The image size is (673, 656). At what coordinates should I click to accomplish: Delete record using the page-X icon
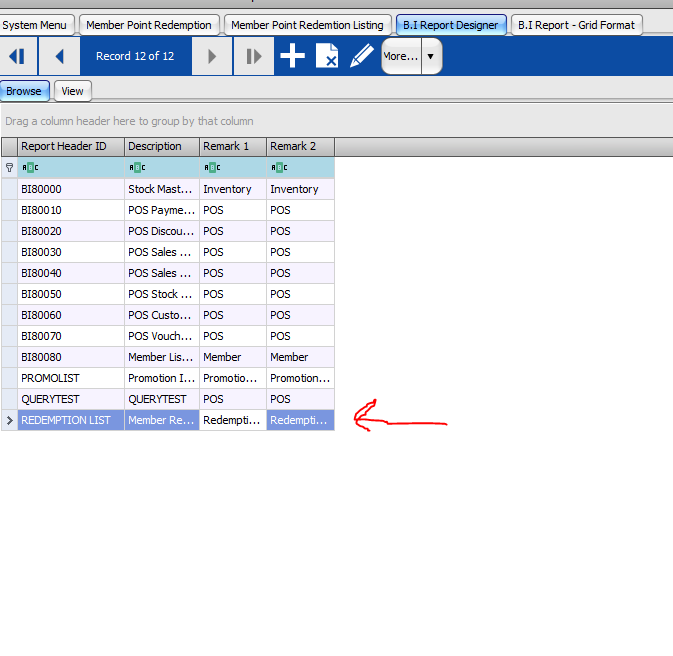point(327,57)
